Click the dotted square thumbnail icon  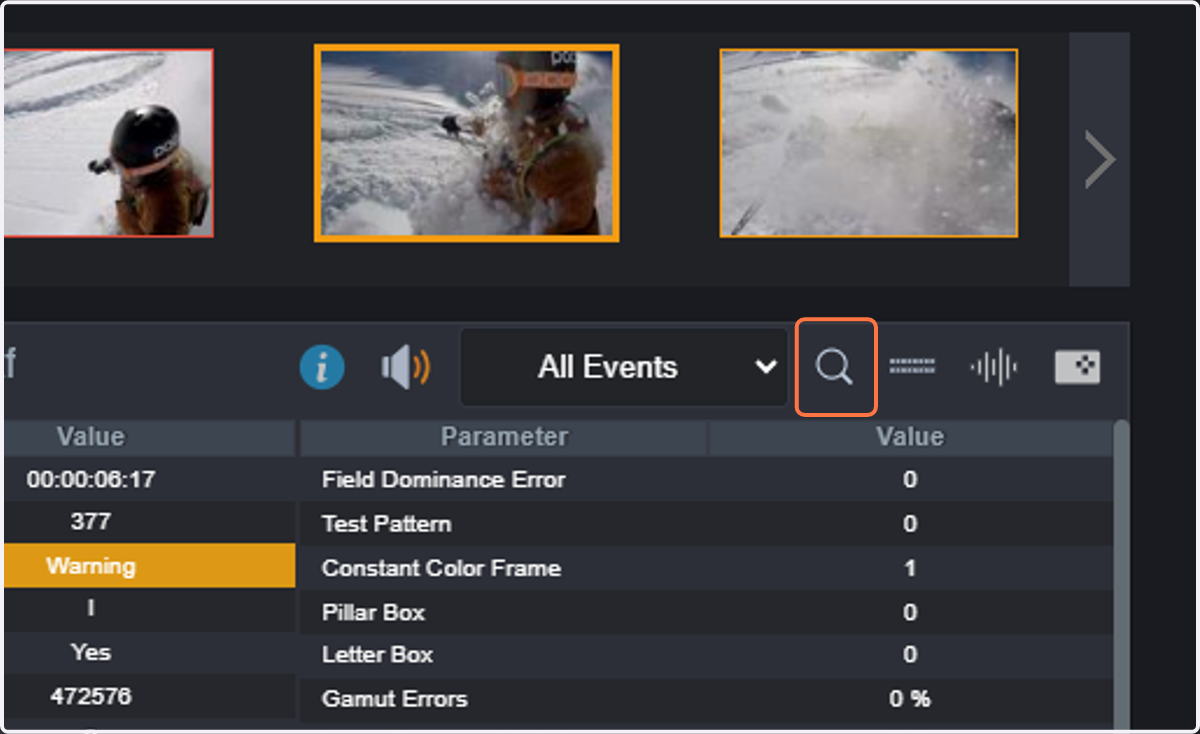click(1077, 367)
